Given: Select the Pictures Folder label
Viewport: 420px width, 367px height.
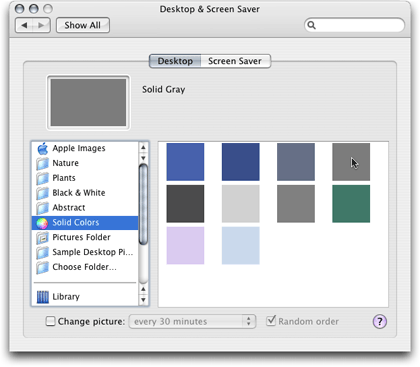Looking at the screenshot, I should pyautogui.click(x=82, y=237).
